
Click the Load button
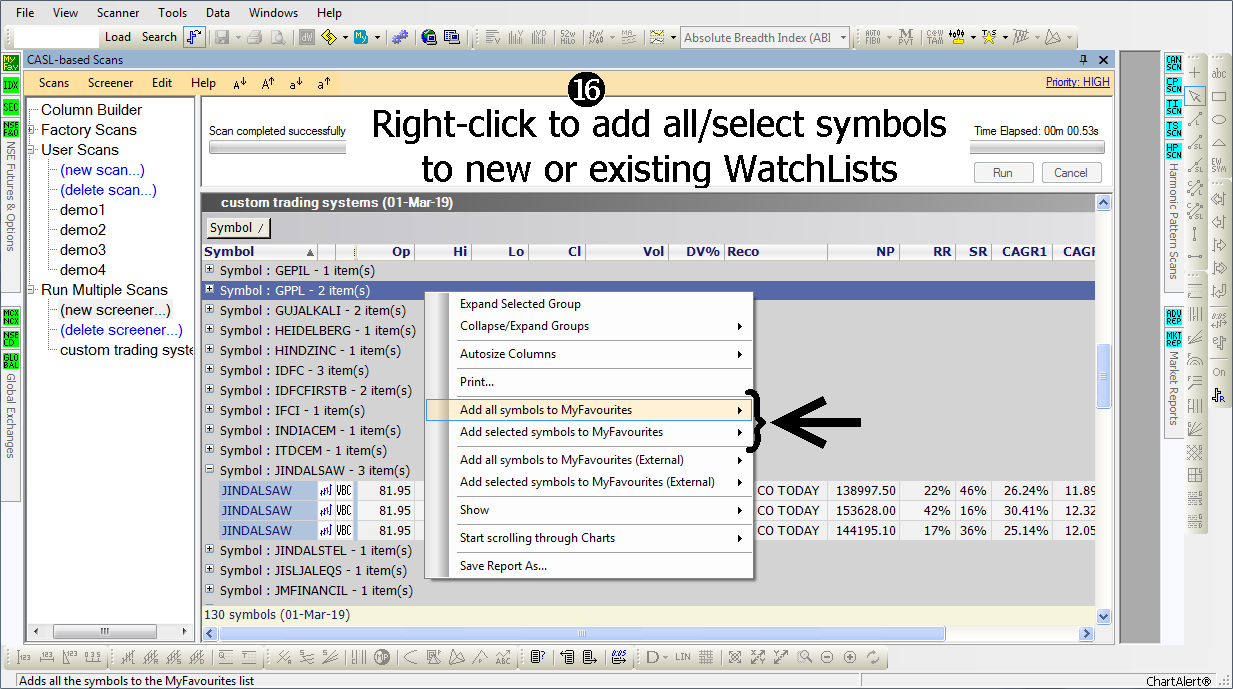[x=118, y=37]
